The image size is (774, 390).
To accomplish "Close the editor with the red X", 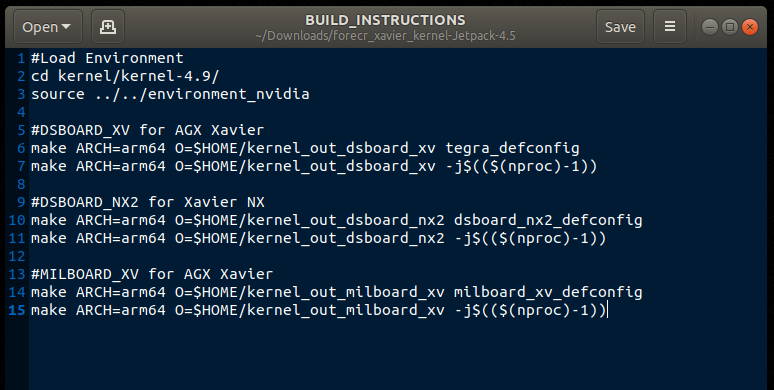I will (750, 27).
